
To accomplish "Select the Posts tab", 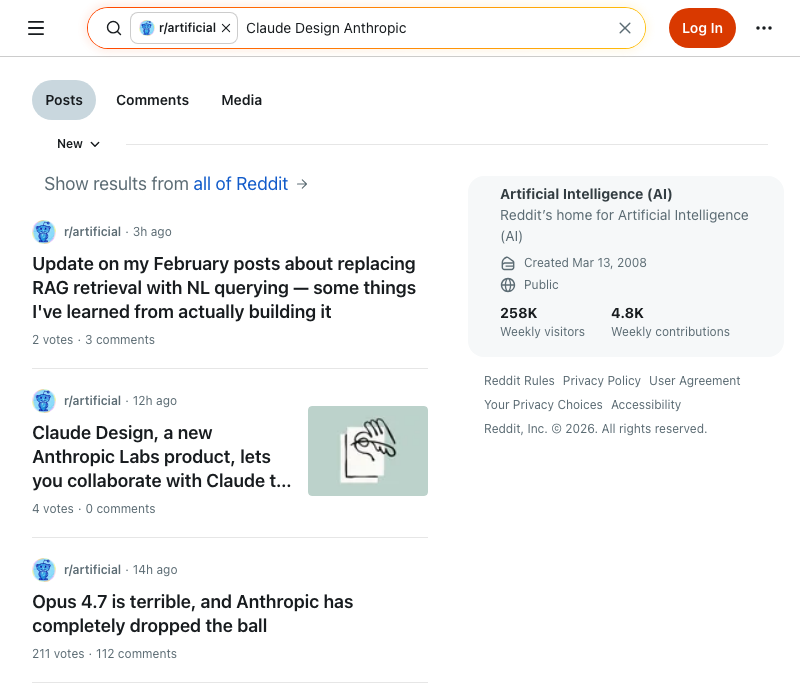I will point(64,100).
